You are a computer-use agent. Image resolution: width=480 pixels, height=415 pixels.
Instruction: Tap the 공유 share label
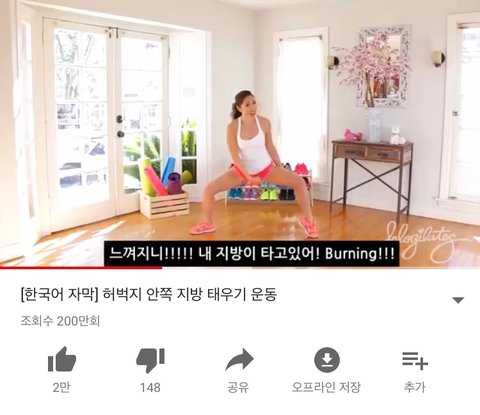(x=238, y=387)
